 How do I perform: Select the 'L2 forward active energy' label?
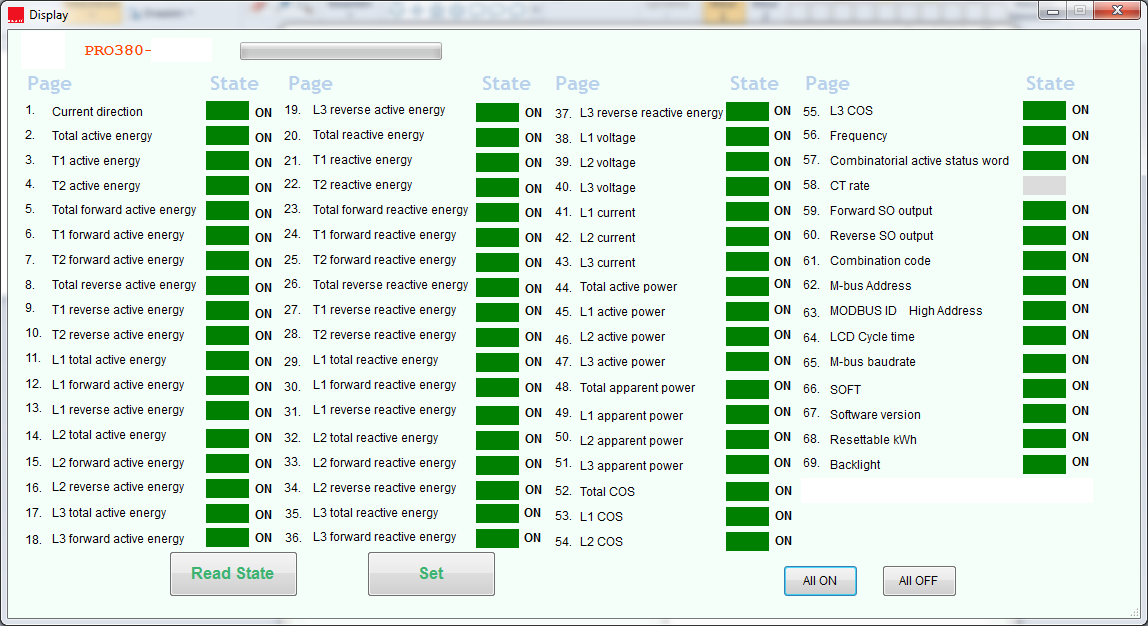click(118, 463)
